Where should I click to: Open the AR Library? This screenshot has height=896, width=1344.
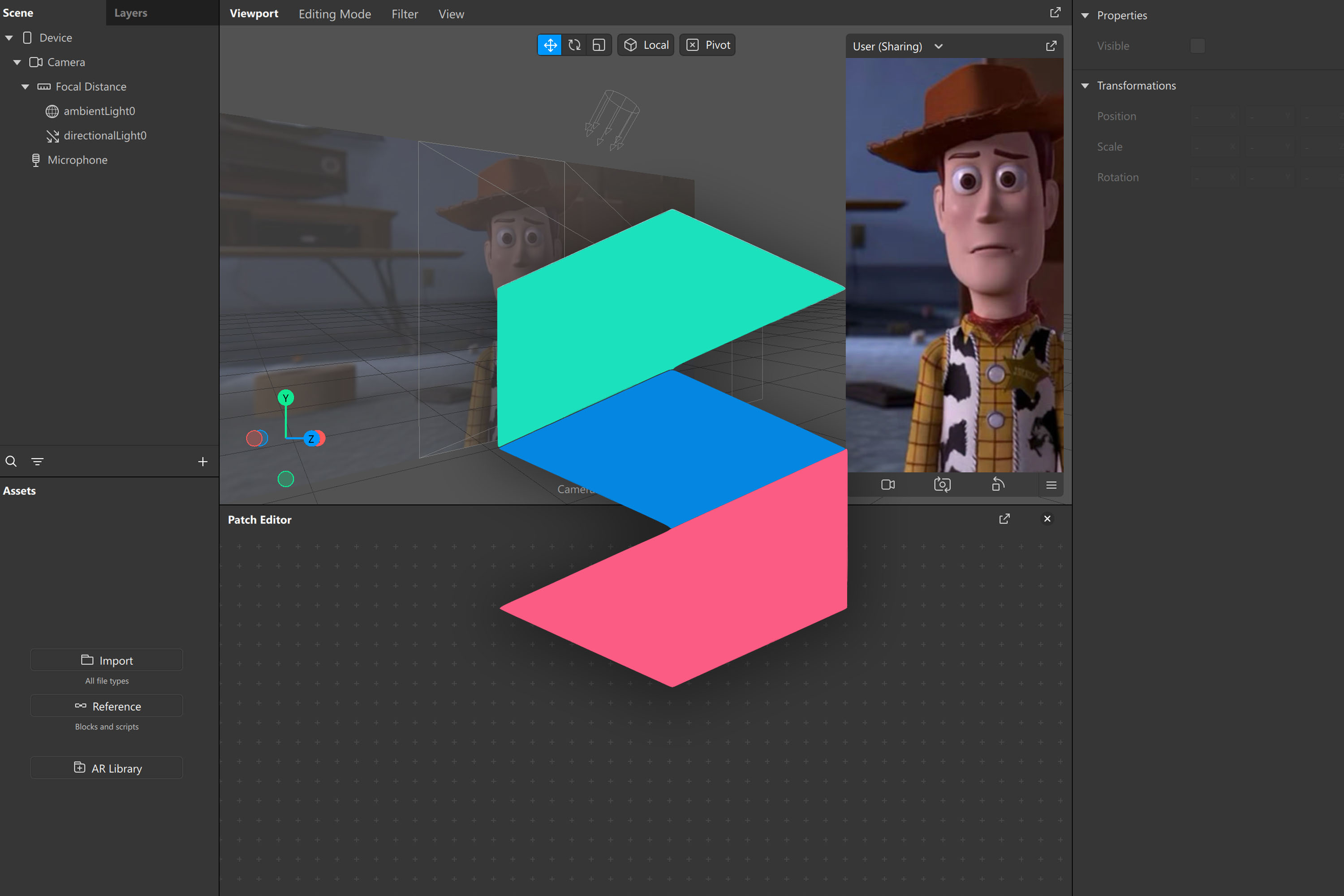(x=107, y=768)
